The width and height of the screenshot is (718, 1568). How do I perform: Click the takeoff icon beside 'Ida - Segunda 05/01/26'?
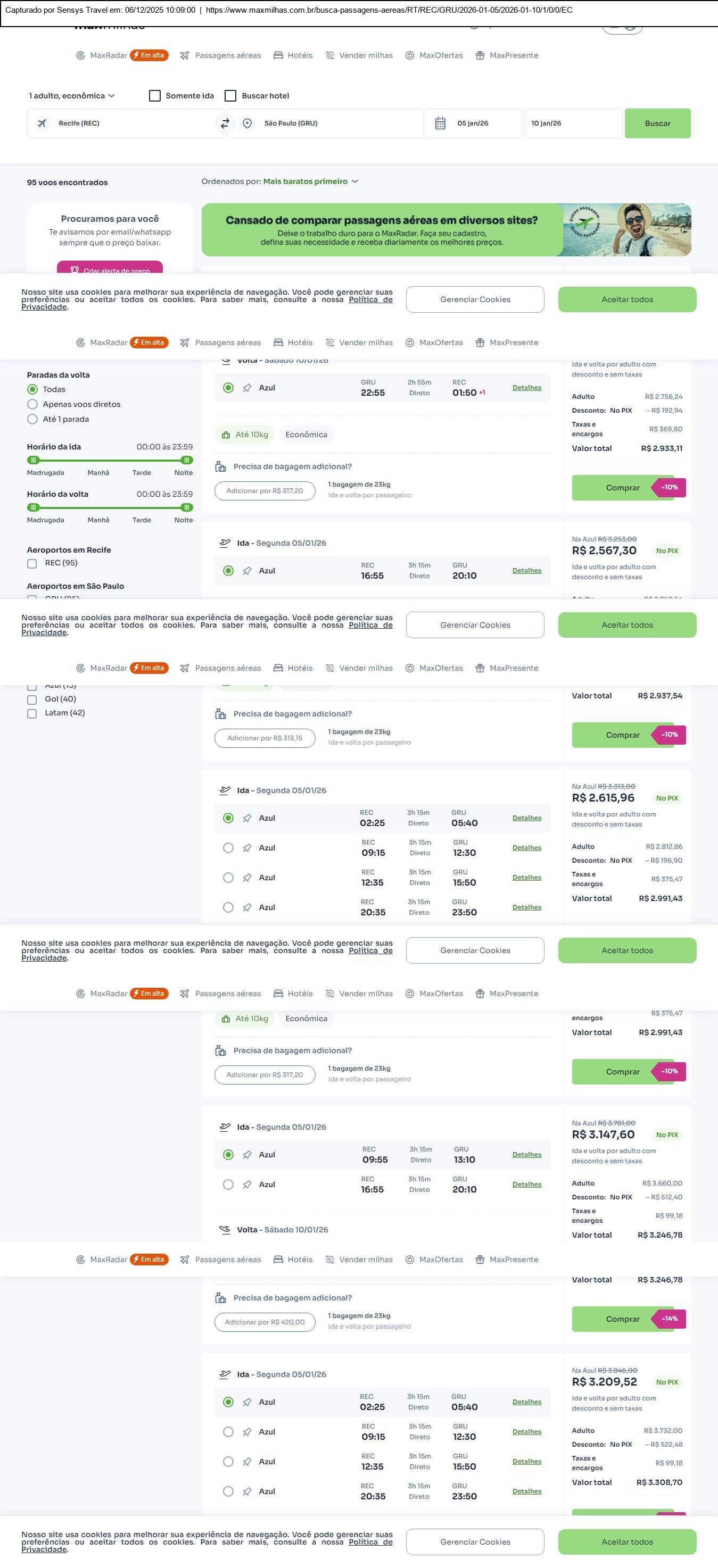pos(225,543)
